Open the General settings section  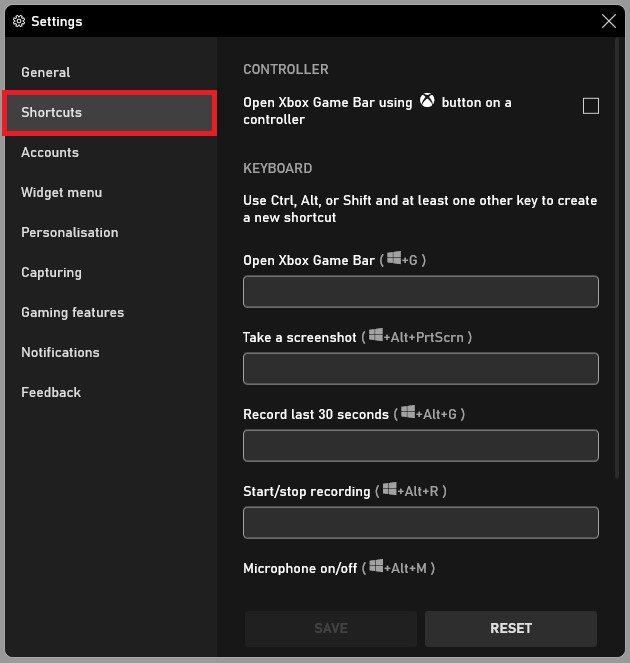point(46,72)
